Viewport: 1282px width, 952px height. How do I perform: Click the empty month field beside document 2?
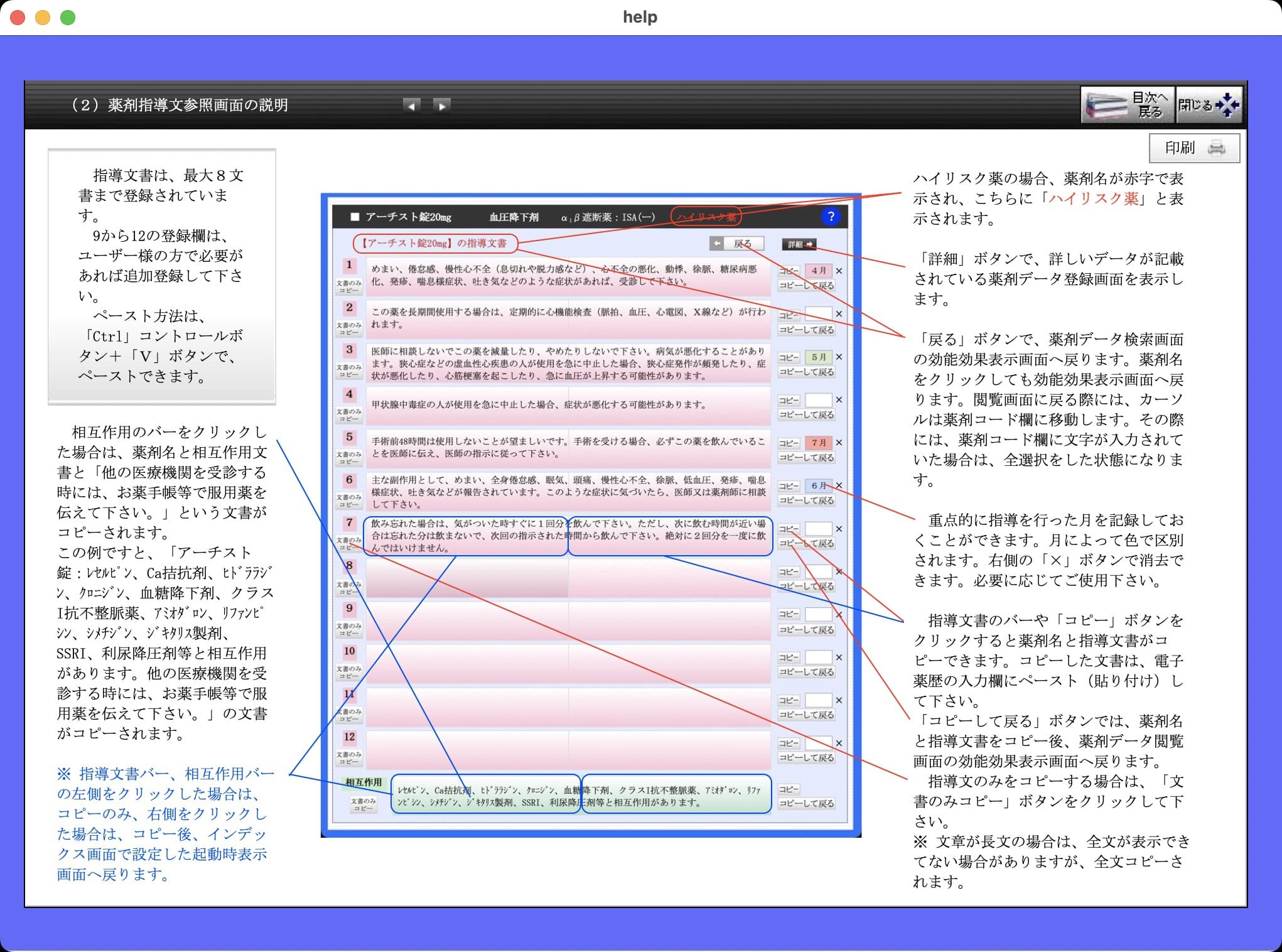pyautogui.click(x=819, y=314)
